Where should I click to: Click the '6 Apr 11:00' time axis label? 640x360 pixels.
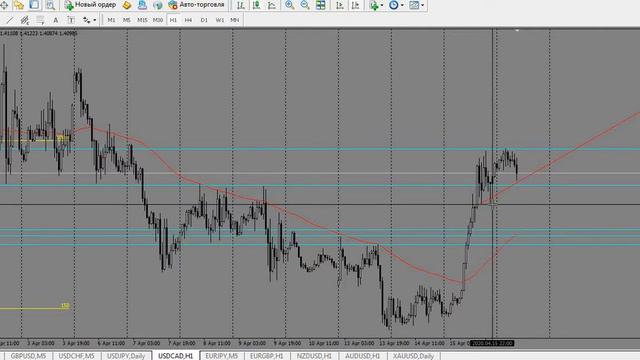[x=111, y=343]
